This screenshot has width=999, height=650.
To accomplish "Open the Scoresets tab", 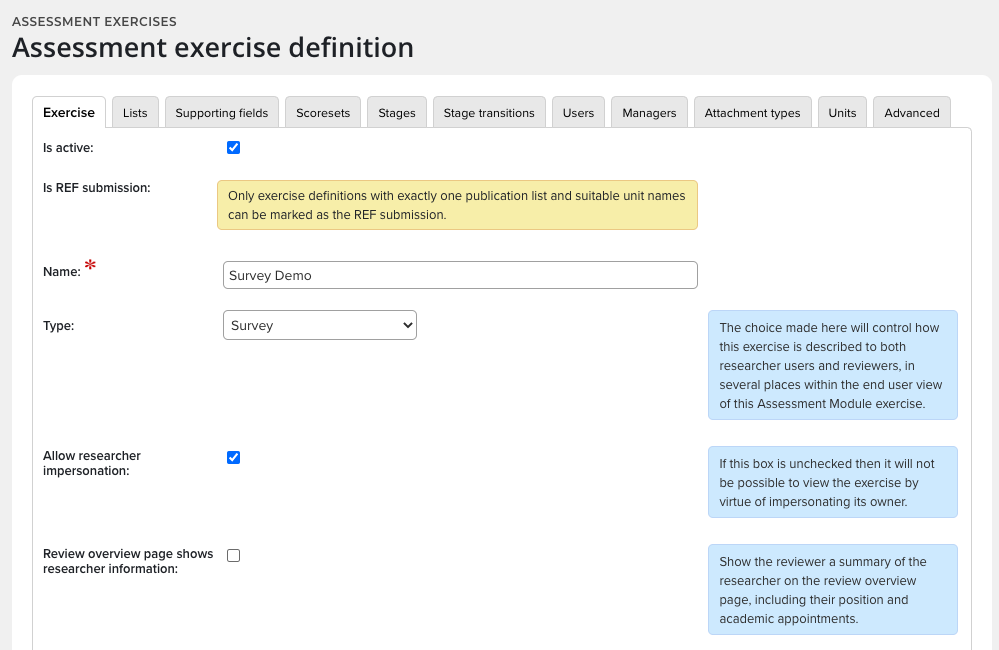I will [323, 113].
